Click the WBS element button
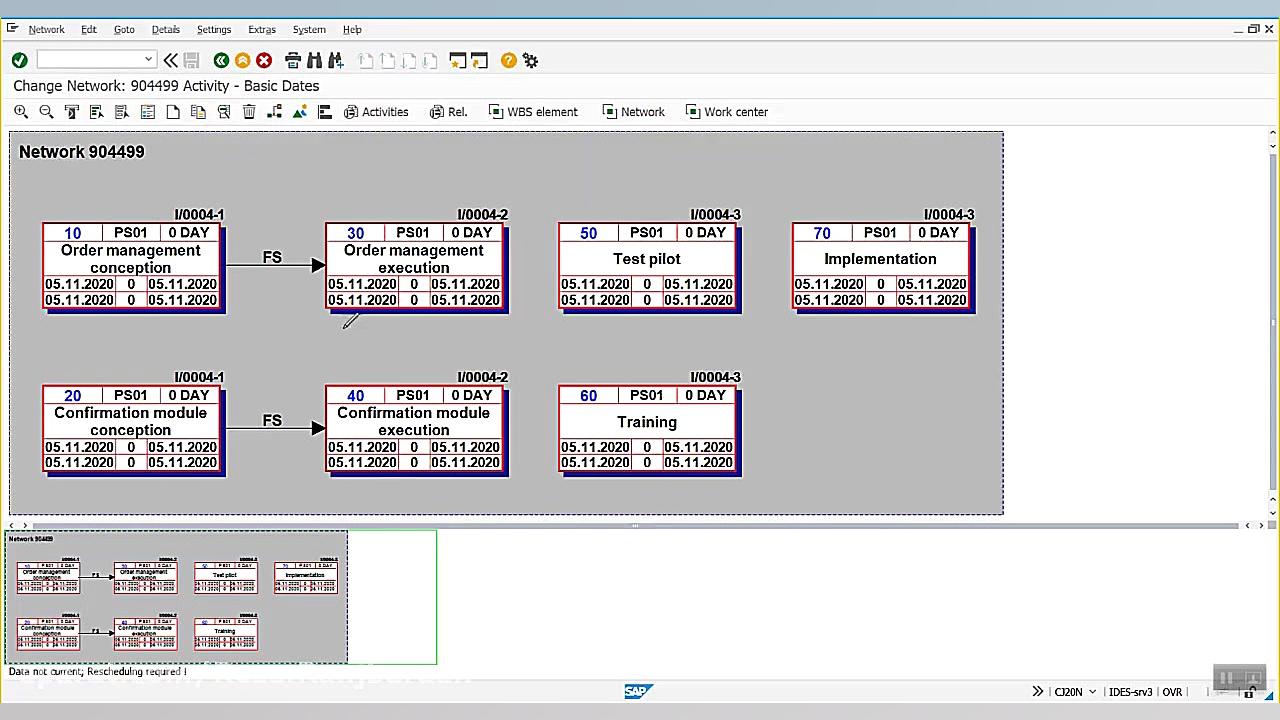The height and width of the screenshot is (720, 1280). [x=533, y=112]
